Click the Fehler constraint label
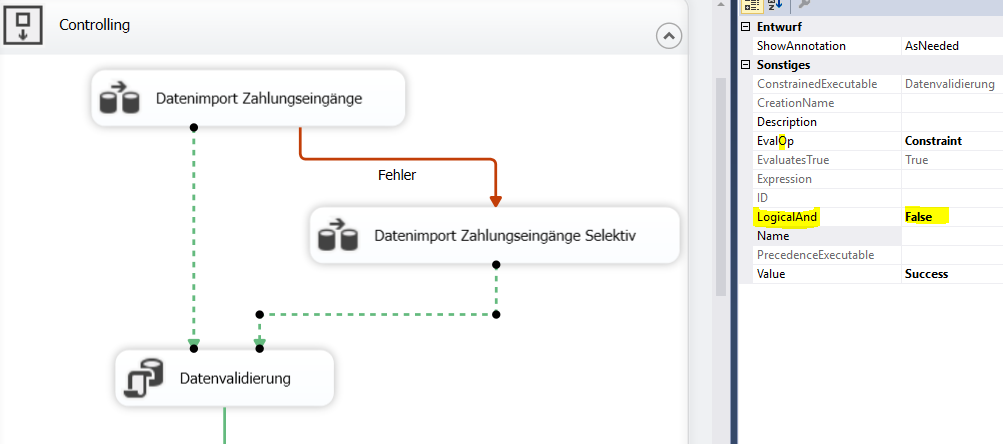 pos(396,175)
